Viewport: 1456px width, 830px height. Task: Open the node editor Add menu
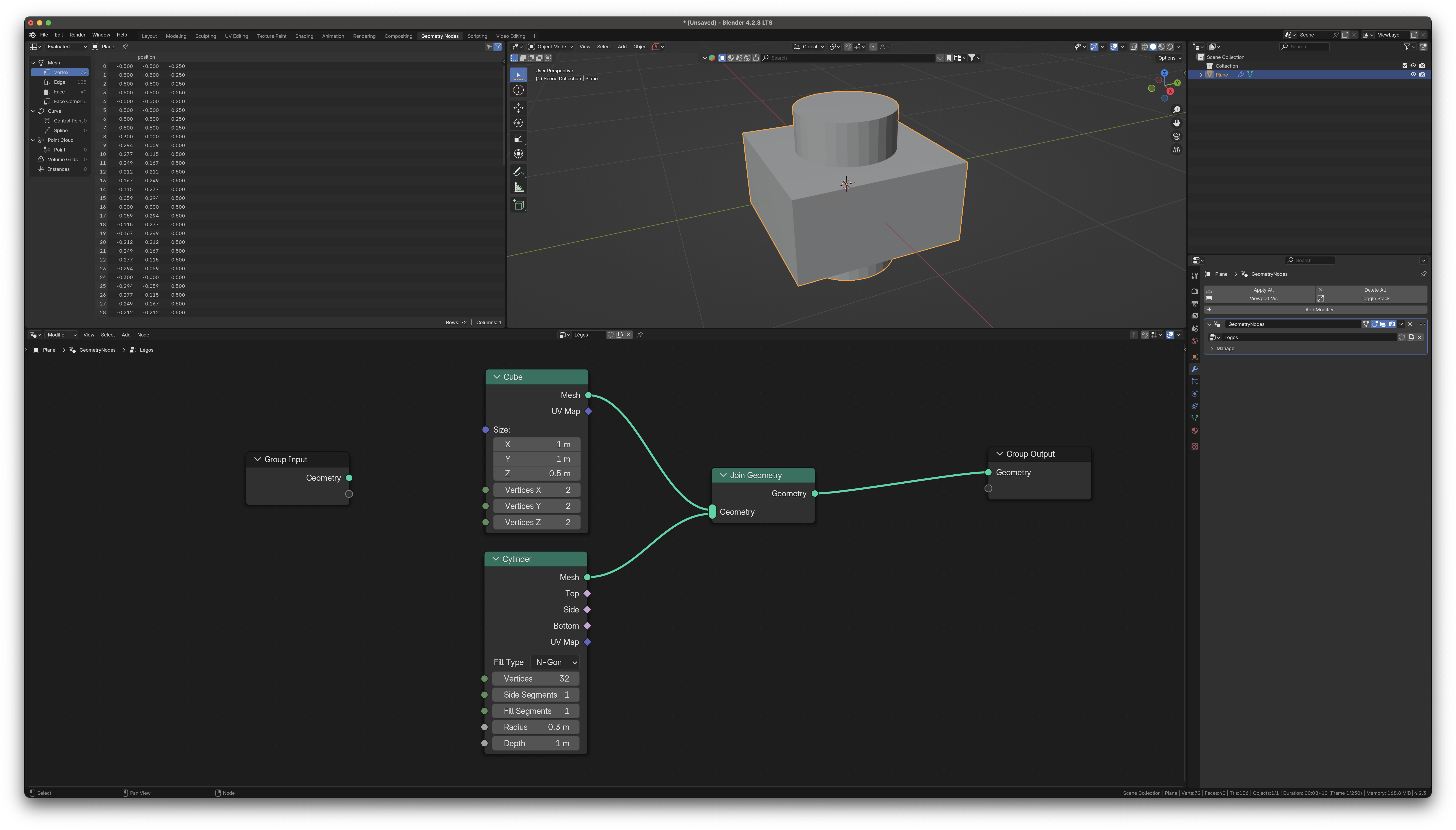tap(126, 335)
